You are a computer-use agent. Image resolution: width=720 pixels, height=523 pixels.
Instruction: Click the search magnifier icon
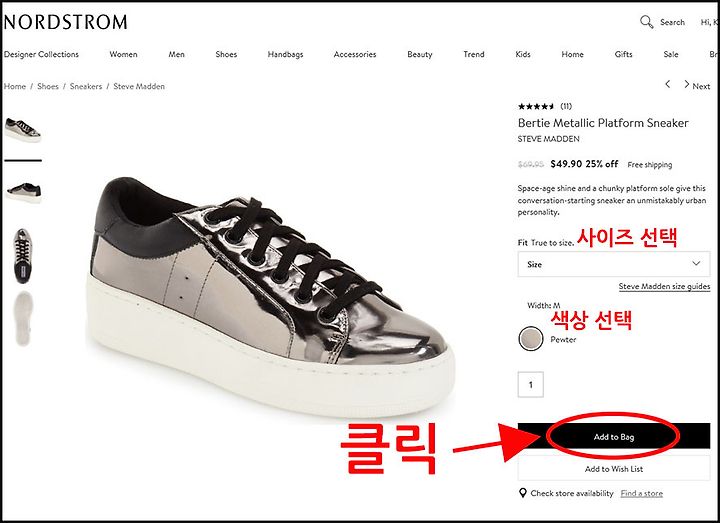coord(647,22)
